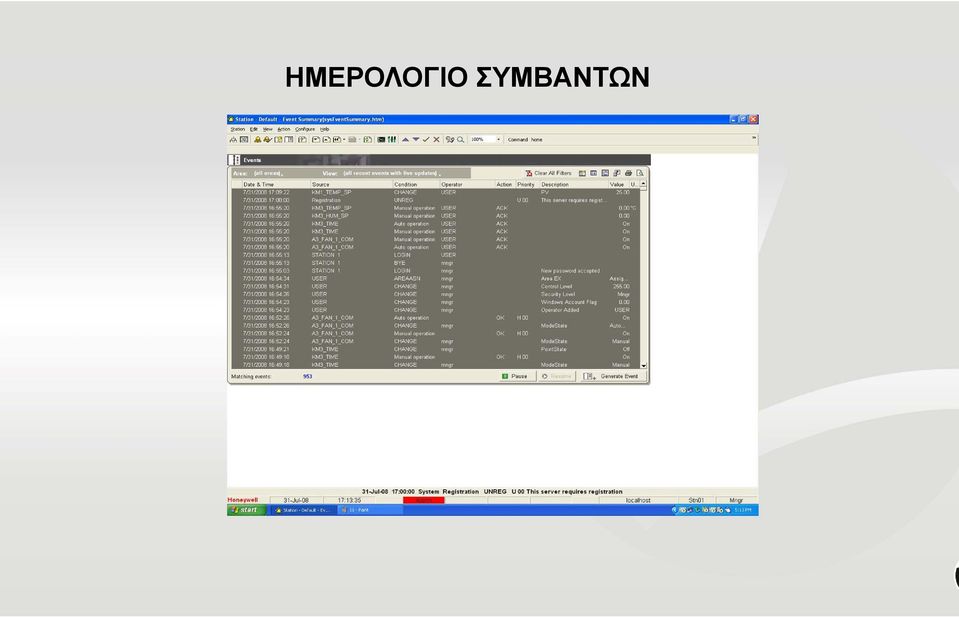Click the 'This server requires registration' message line
This screenshot has width=959, height=617.
click(x=492, y=491)
